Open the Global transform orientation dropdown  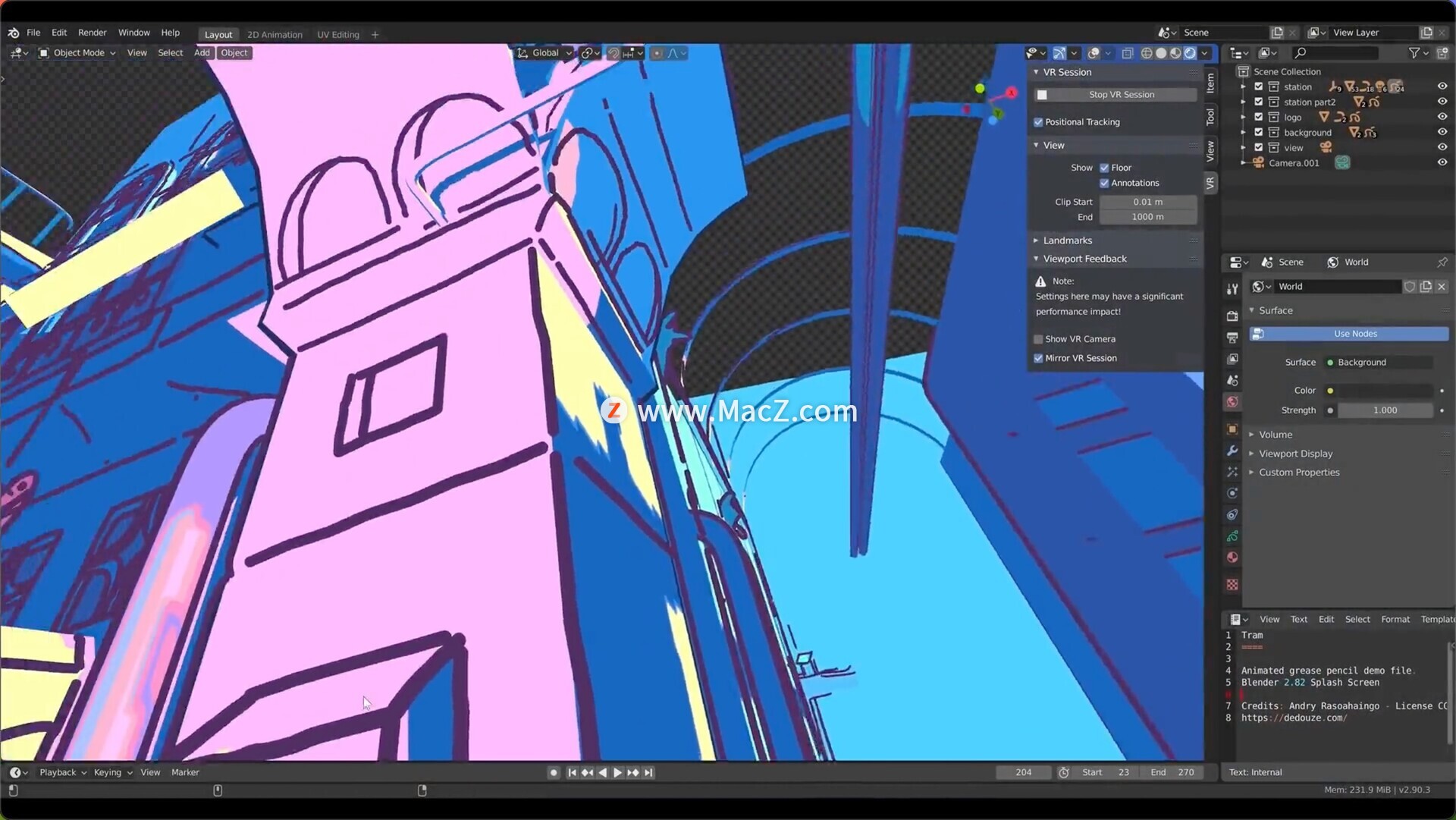tap(544, 53)
